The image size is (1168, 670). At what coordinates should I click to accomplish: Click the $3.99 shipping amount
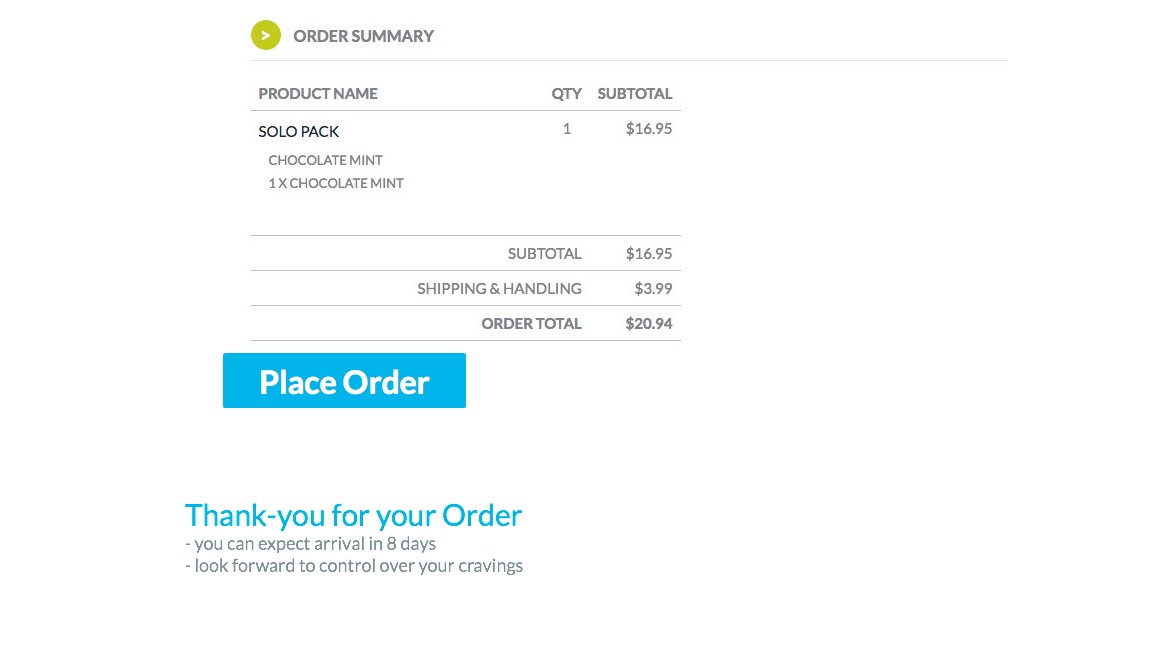tap(653, 288)
